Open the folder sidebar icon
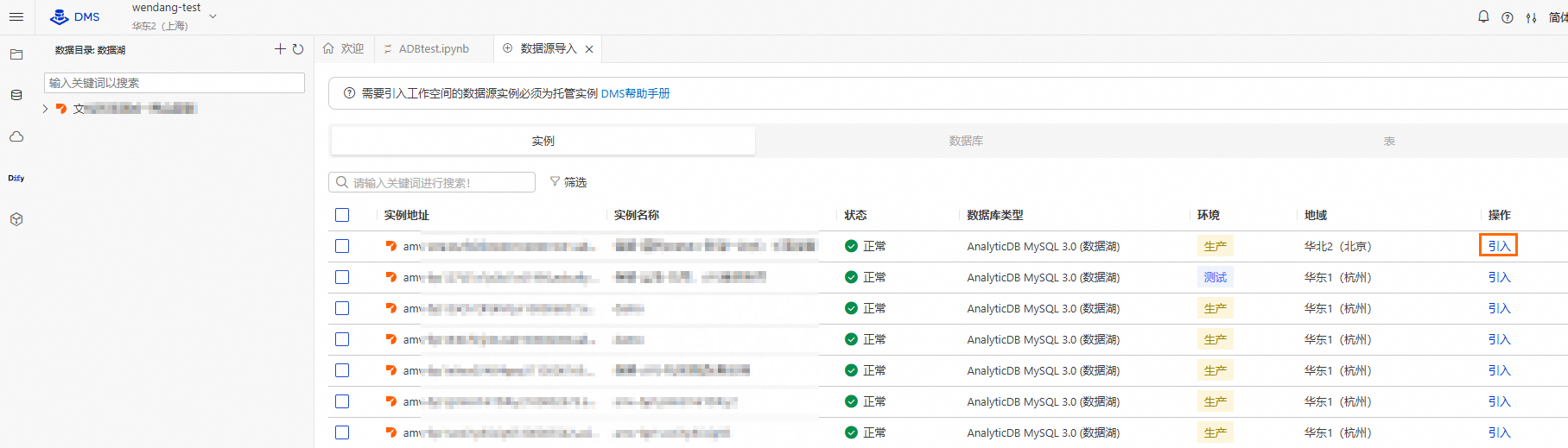 (16, 54)
